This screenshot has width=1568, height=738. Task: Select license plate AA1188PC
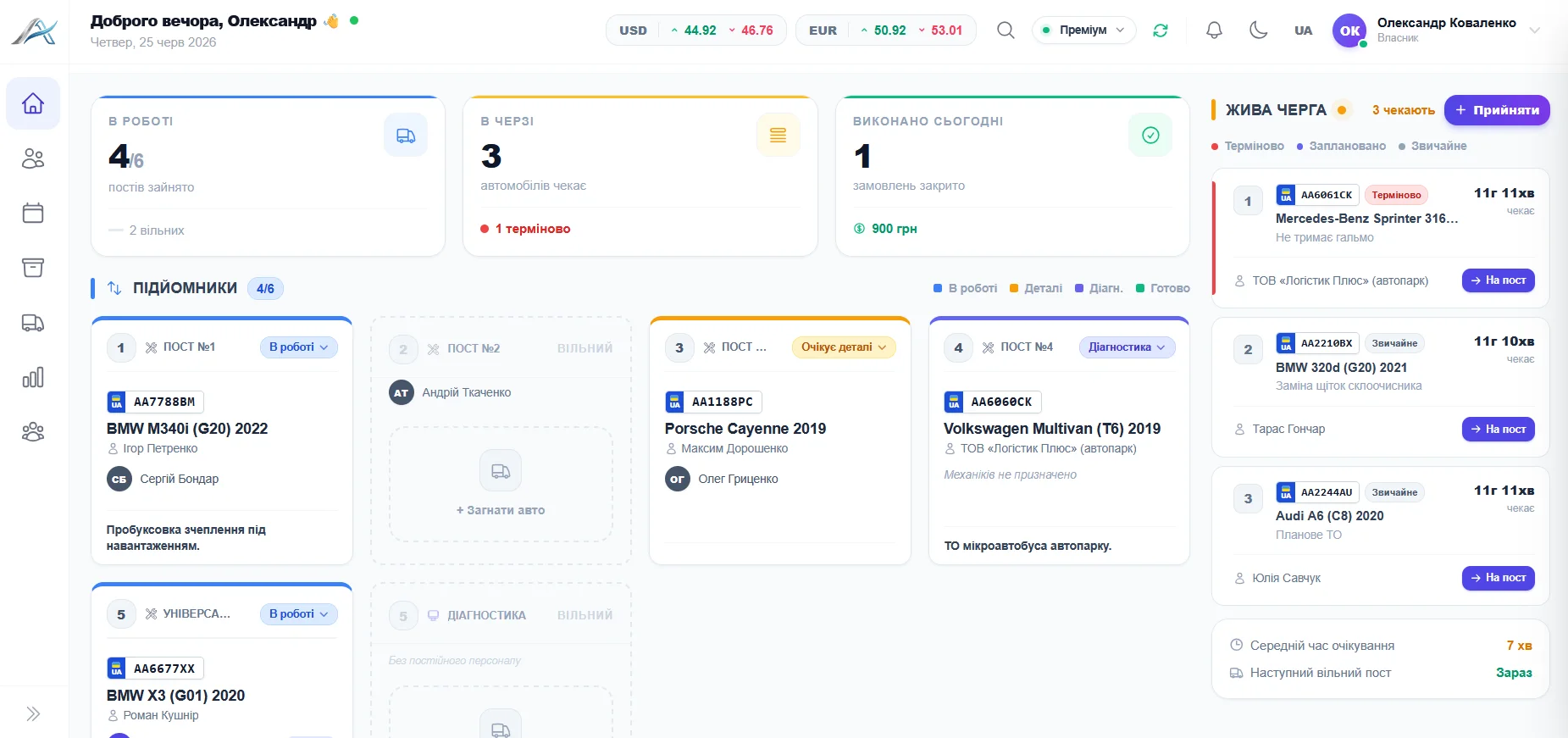click(x=713, y=402)
